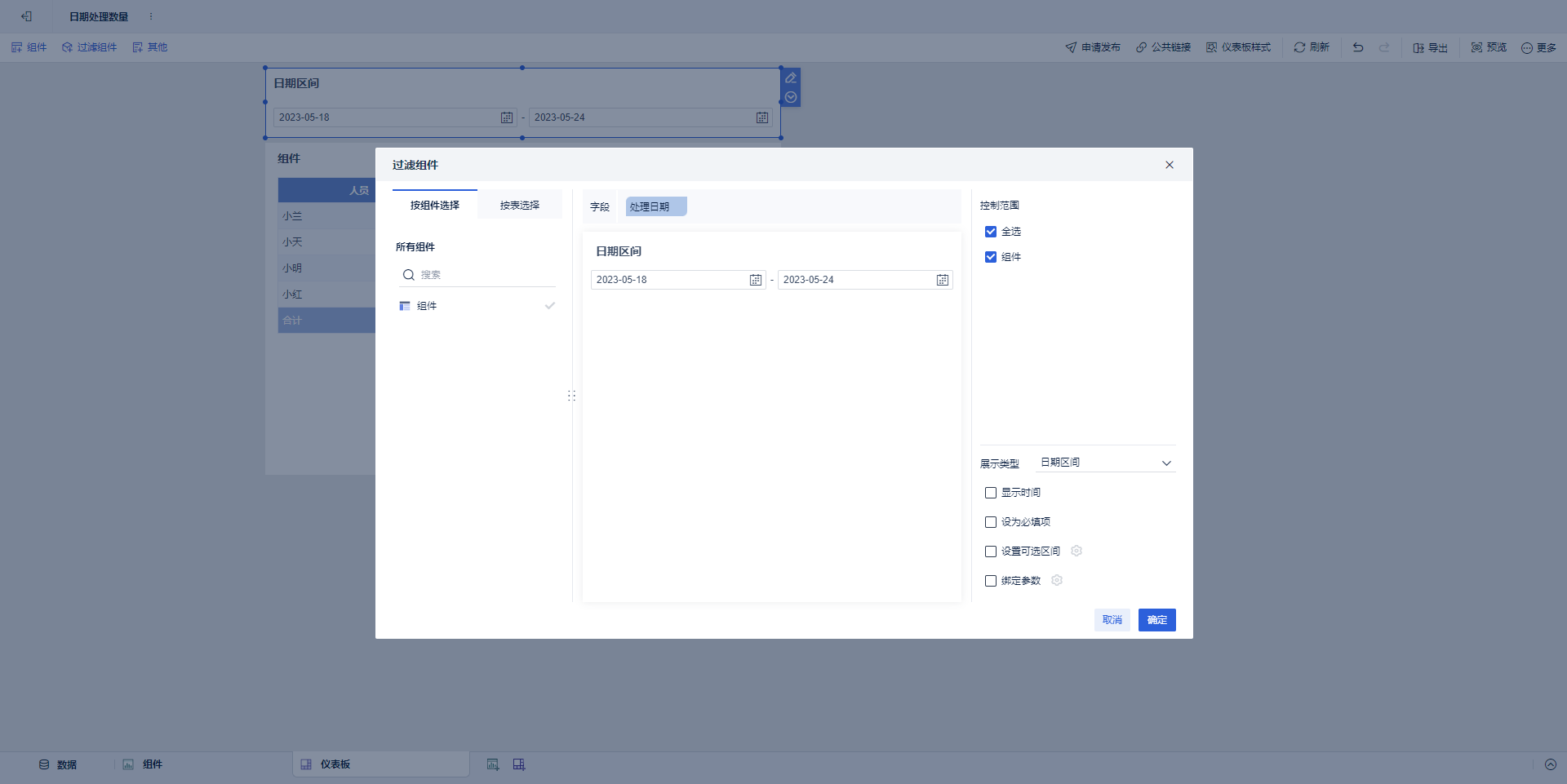
Task: Click the 刷新 refresh button
Action: pos(1312,47)
